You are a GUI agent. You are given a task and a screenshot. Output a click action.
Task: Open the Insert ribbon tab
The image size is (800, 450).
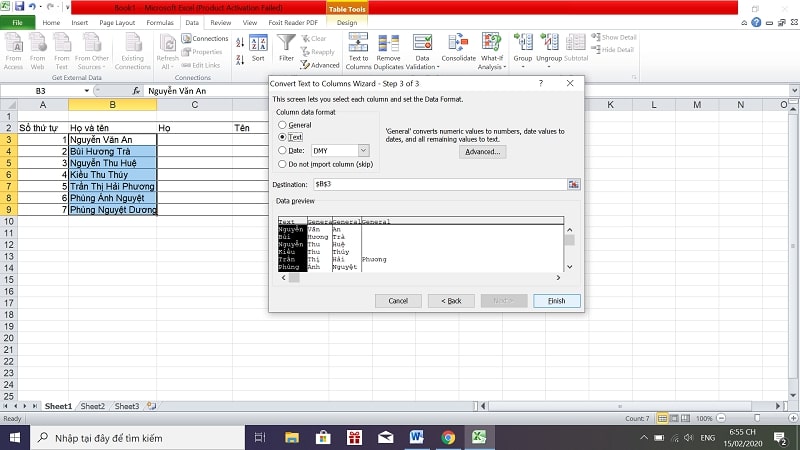80,22
